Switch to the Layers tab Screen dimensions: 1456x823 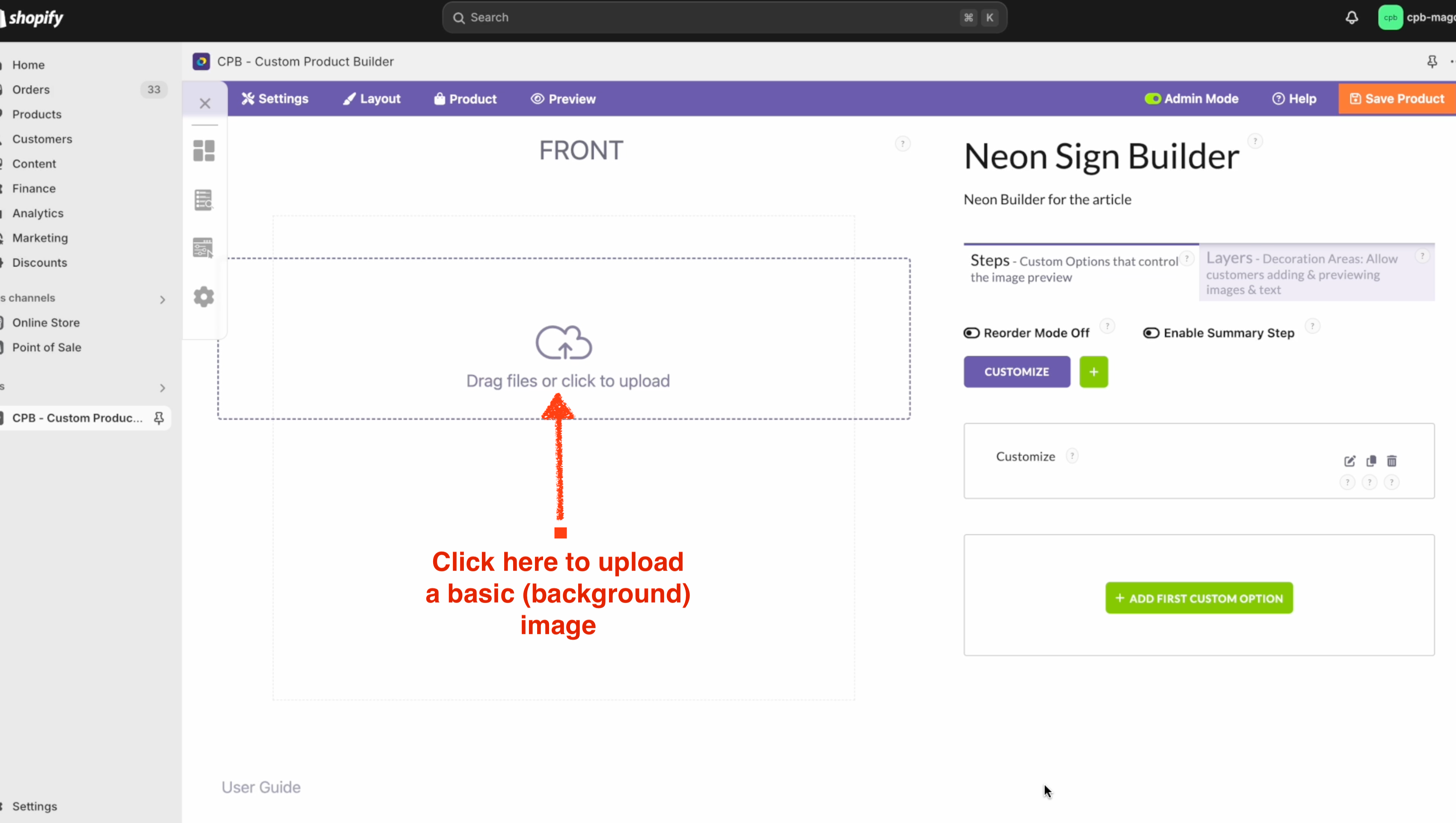pyautogui.click(x=1316, y=273)
